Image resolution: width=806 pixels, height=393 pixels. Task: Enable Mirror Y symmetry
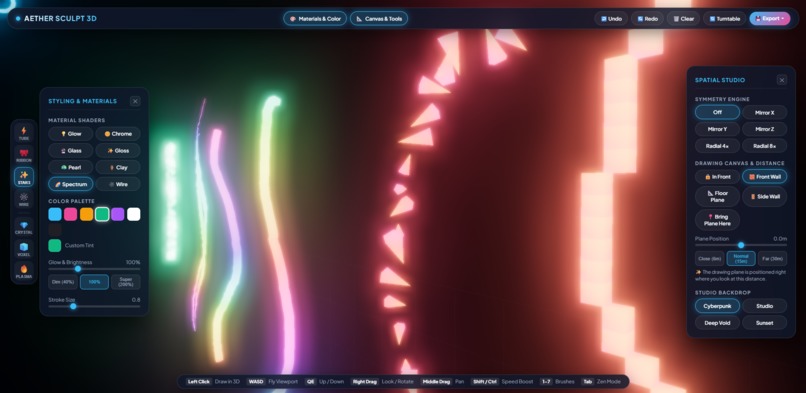718,129
